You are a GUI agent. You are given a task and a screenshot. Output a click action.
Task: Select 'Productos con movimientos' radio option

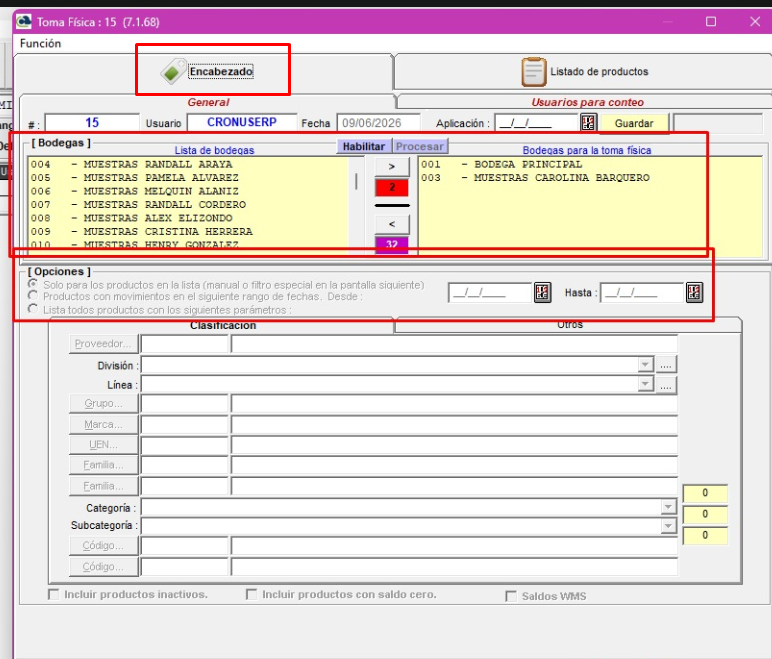point(33,296)
